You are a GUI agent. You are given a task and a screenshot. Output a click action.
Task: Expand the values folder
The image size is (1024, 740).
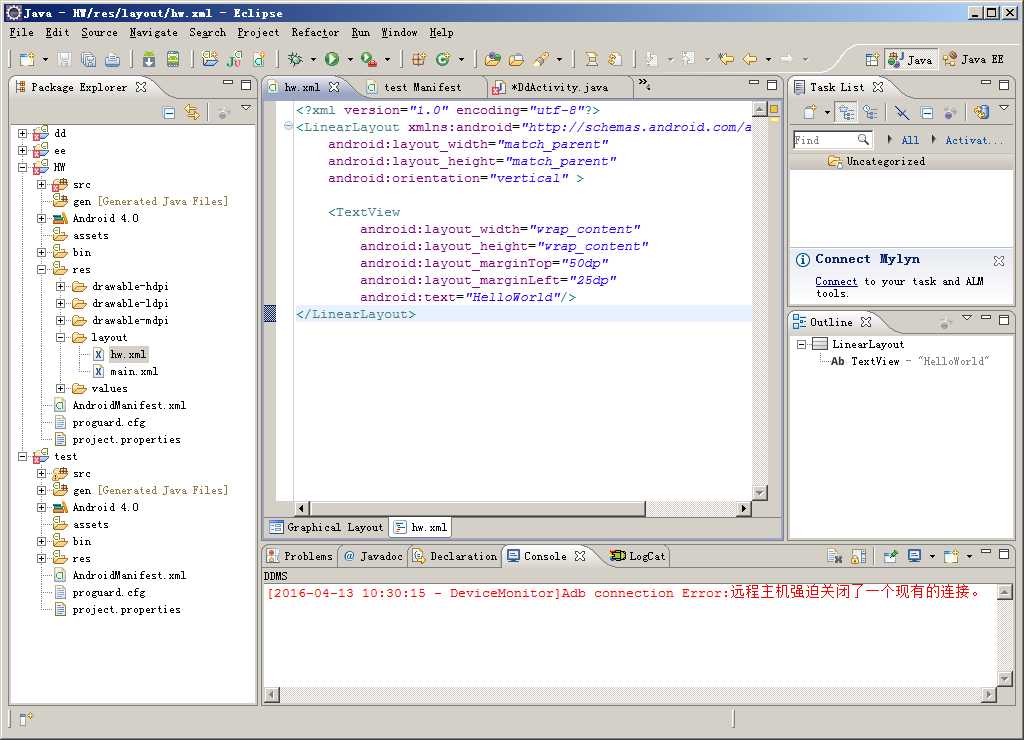point(61,388)
